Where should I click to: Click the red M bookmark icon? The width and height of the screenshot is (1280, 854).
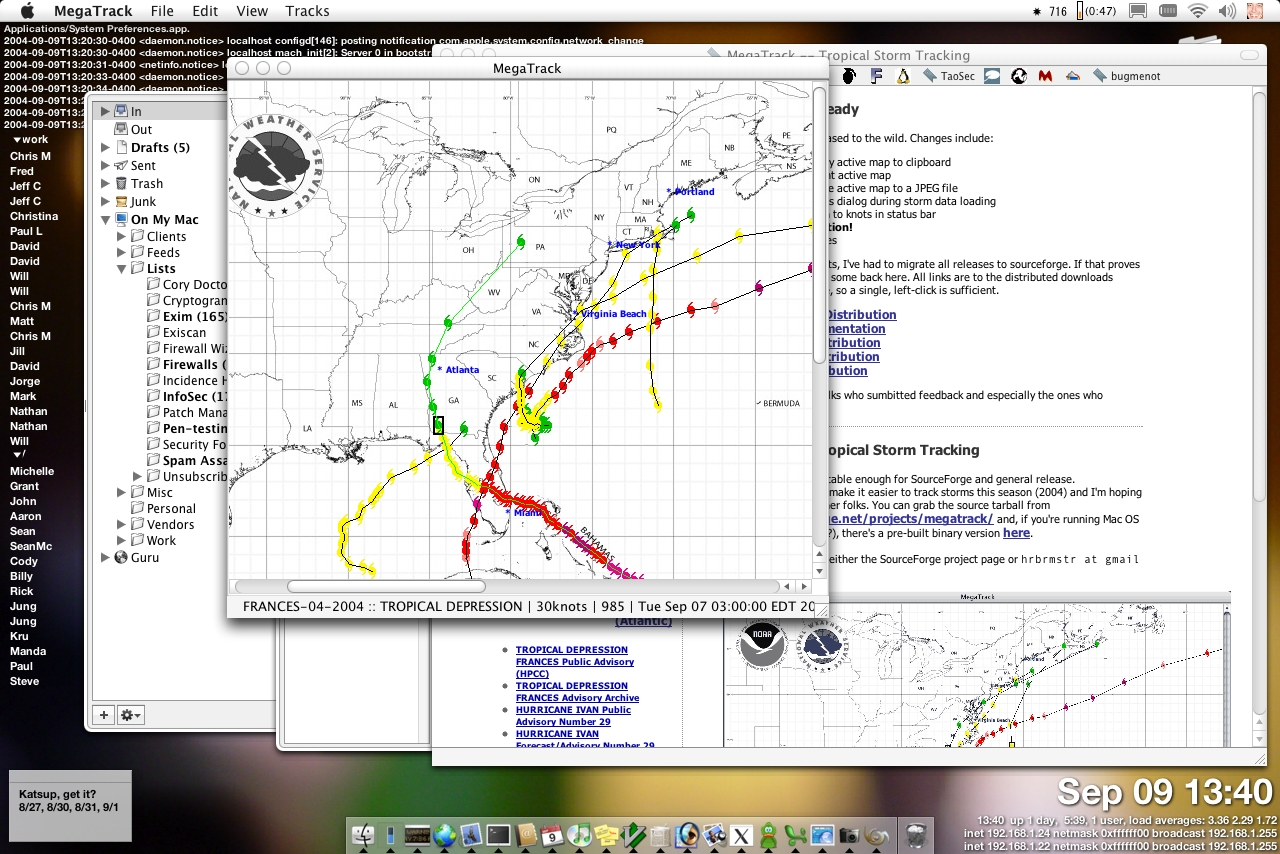(1045, 75)
